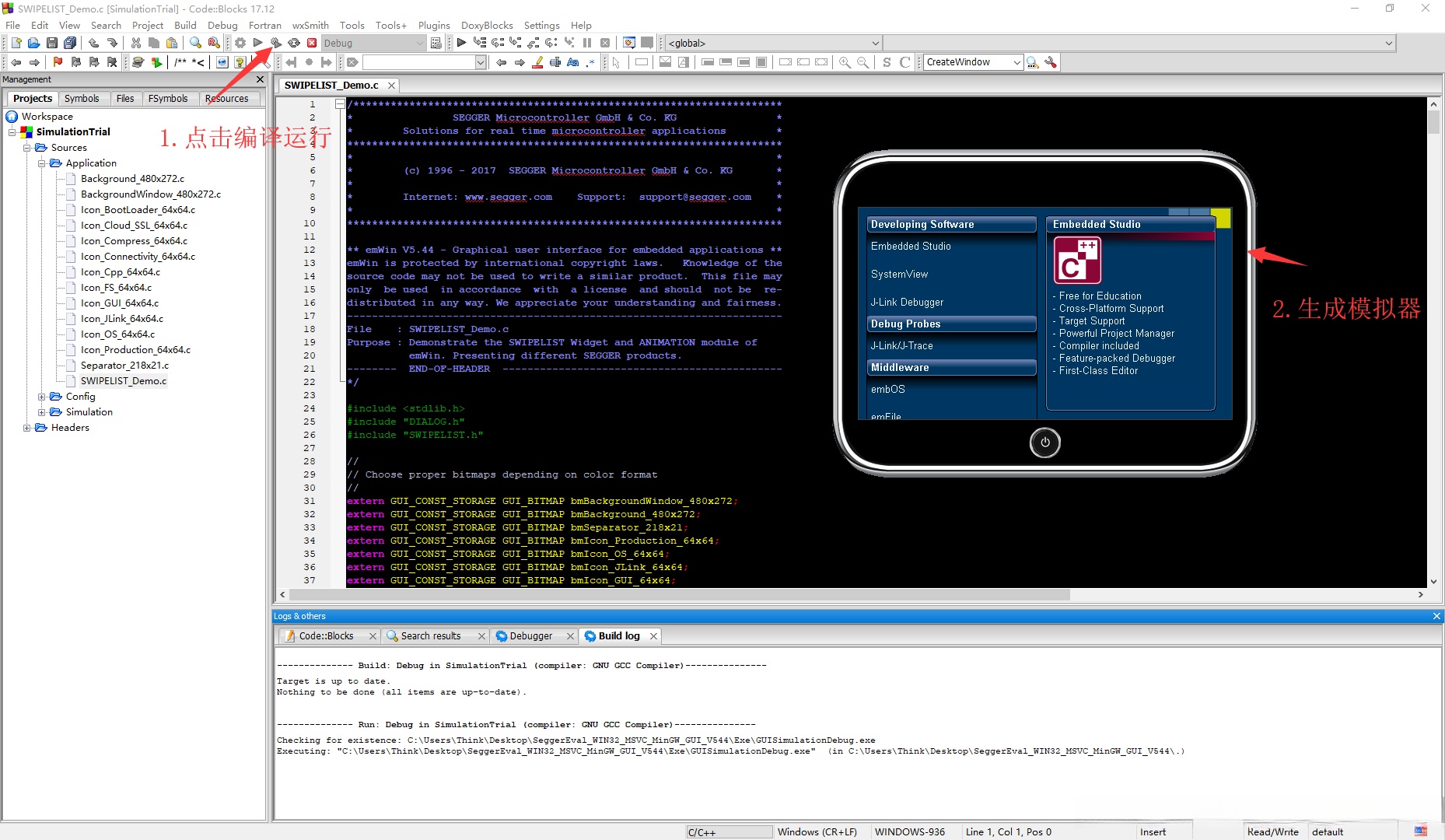
Task: Toggle Match case (Aa) search option
Action: [573, 62]
